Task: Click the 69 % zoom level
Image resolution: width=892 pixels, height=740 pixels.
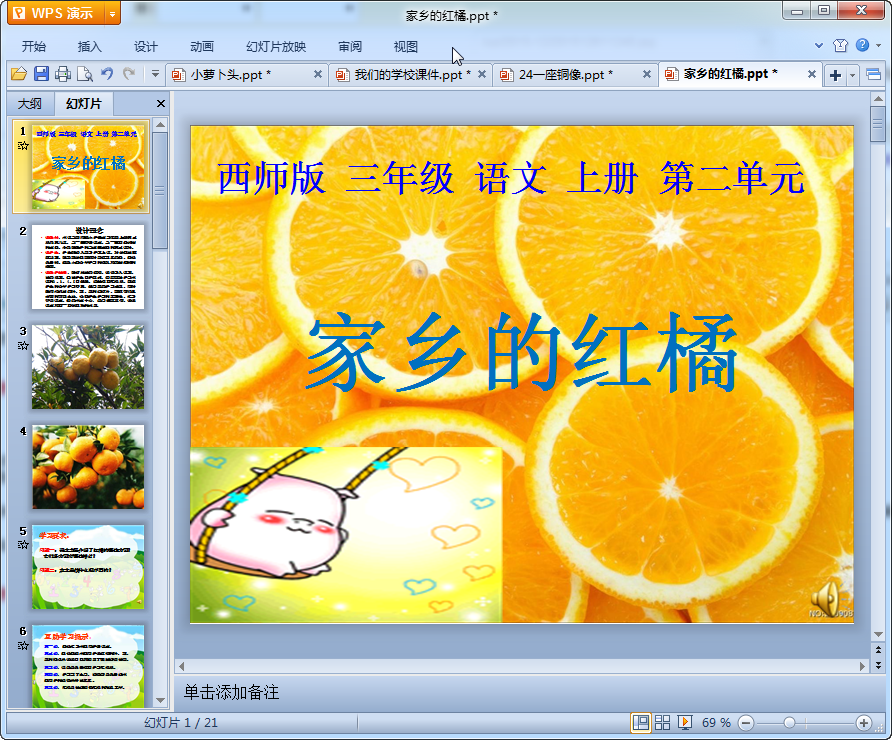Action: (716, 723)
